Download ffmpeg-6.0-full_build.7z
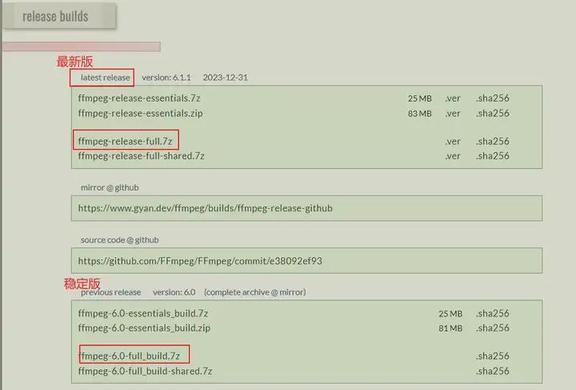The height and width of the screenshot is (390, 576). point(129,356)
